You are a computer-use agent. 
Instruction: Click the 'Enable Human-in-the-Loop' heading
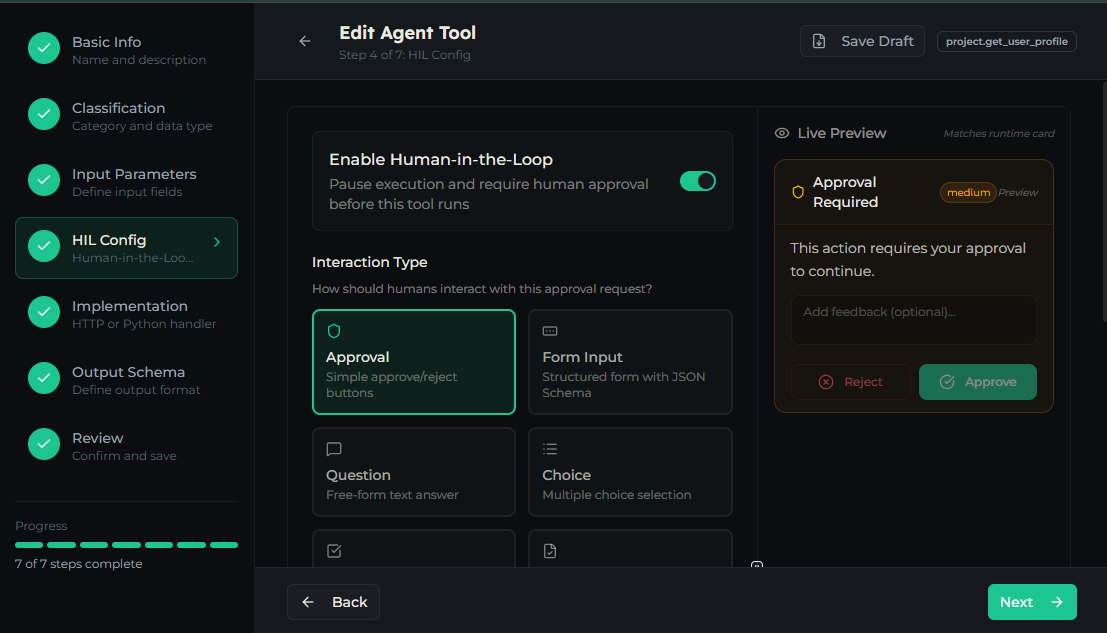(441, 159)
